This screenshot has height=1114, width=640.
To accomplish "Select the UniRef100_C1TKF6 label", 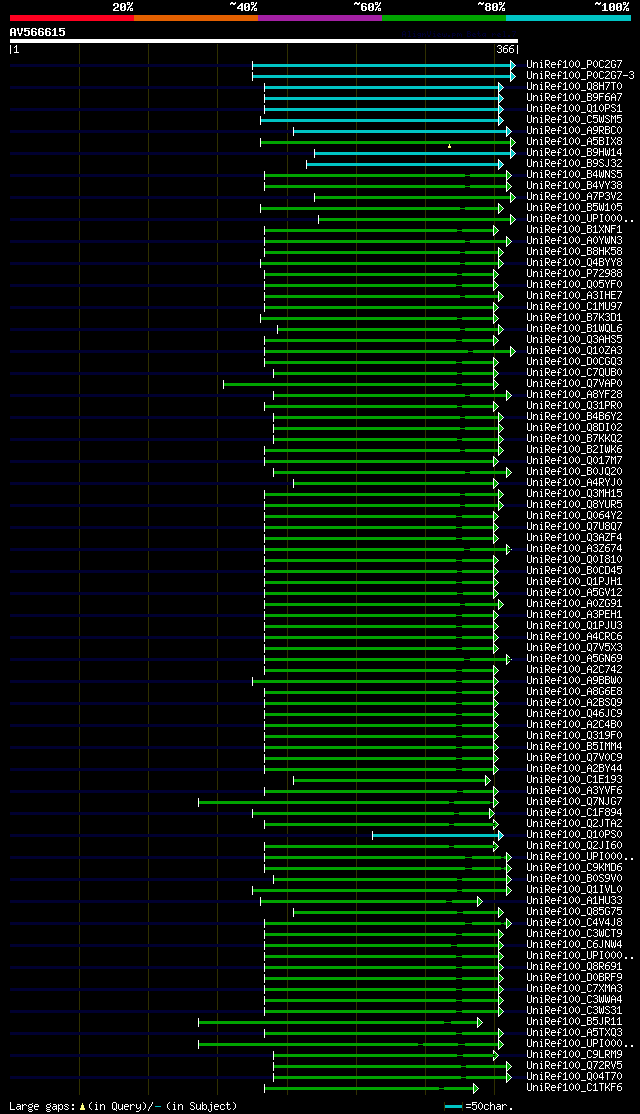I will coord(575,1088).
